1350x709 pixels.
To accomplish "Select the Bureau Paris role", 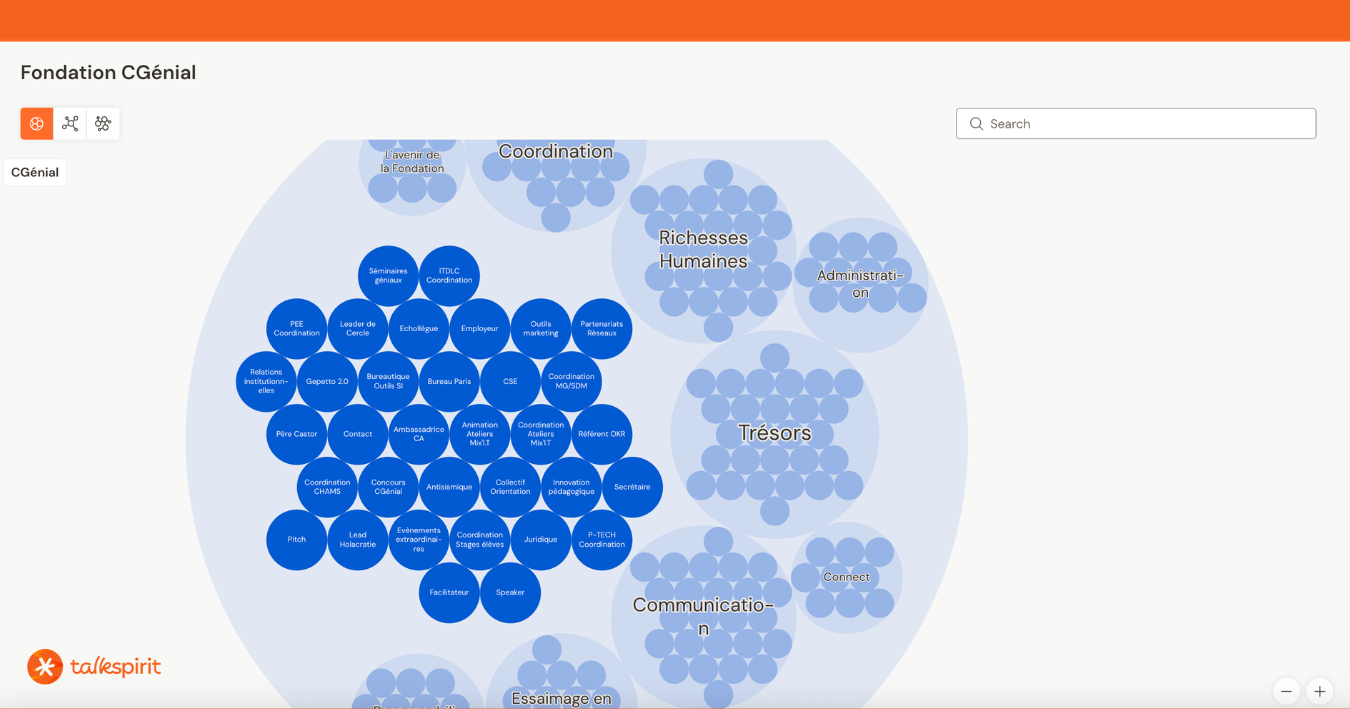I will [x=449, y=381].
